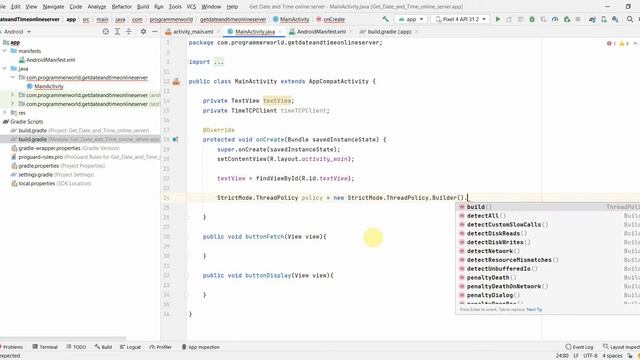Expand the androidTest package node
This screenshot has width=640, height=360.
coord(13,95)
